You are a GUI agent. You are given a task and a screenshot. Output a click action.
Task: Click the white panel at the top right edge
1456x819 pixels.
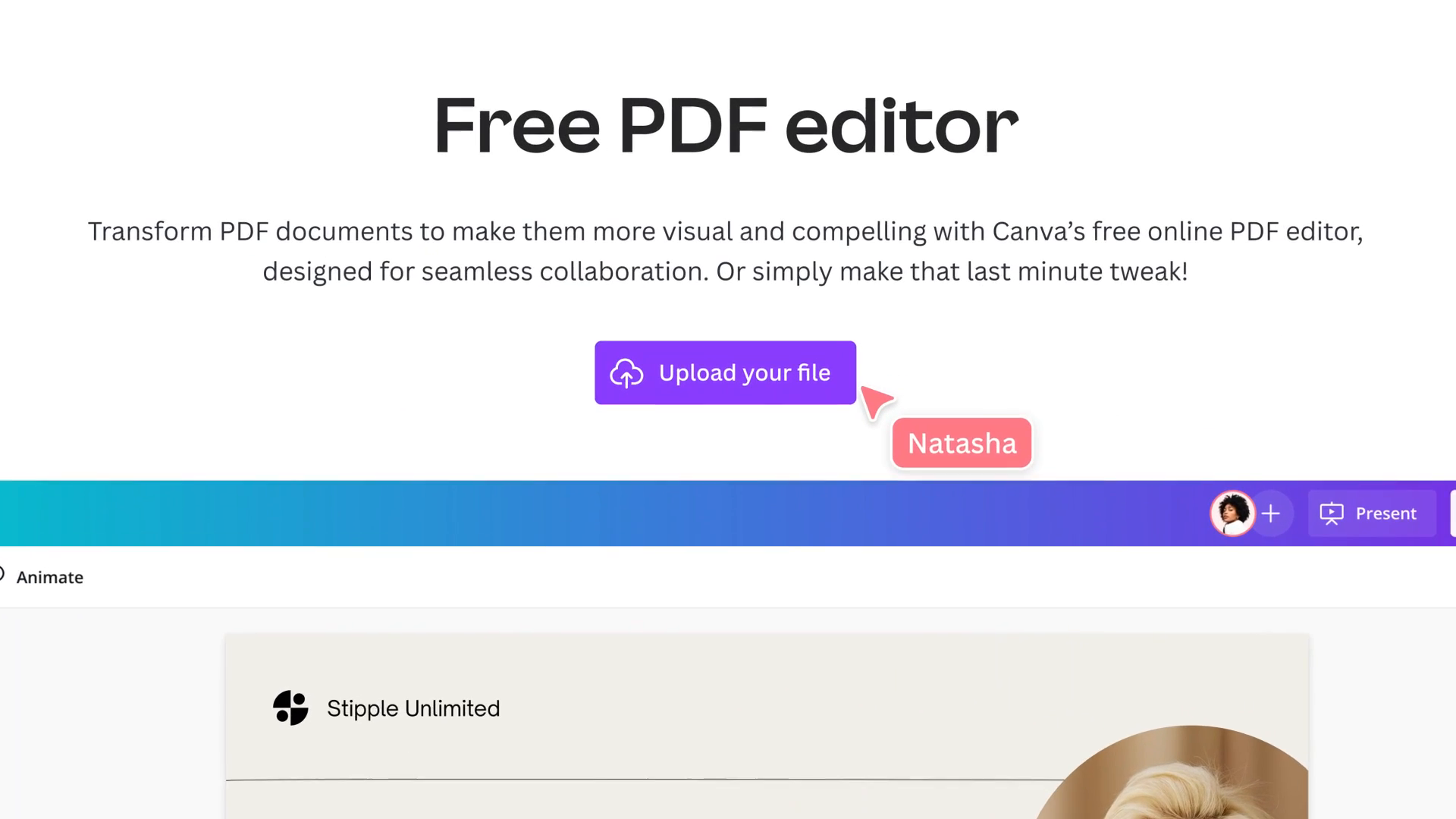pyautogui.click(x=1451, y=513)
